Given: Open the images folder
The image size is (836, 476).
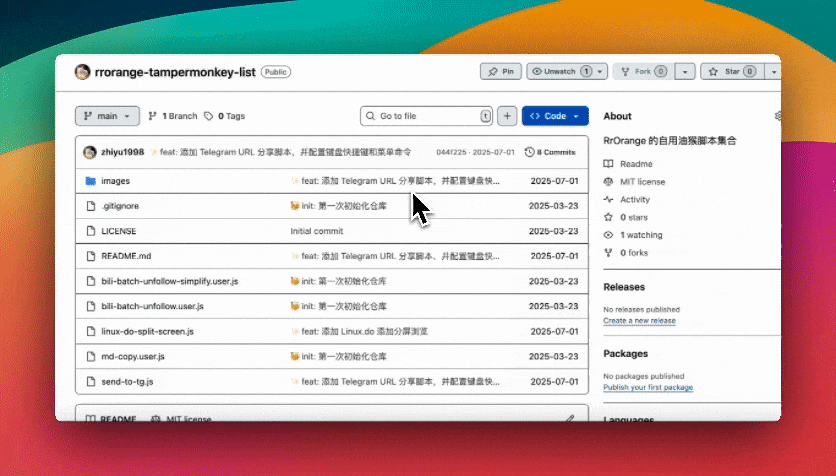Looking at the screenshot, I should coord(116,181).
